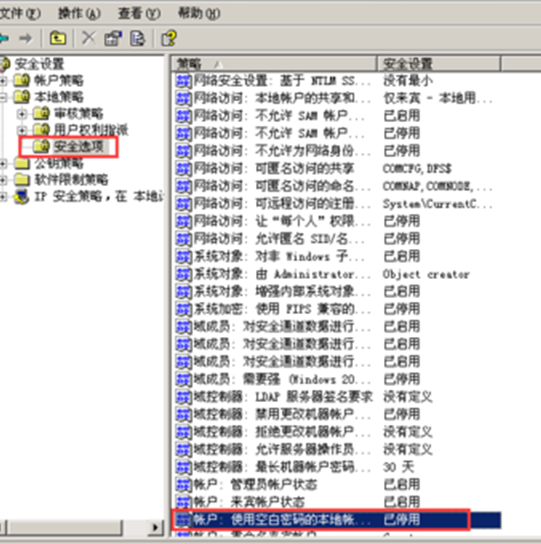Select the 安全选项 folder in tree
The width and height of the screenshot is (541, 544).
[x=69, y=146]
